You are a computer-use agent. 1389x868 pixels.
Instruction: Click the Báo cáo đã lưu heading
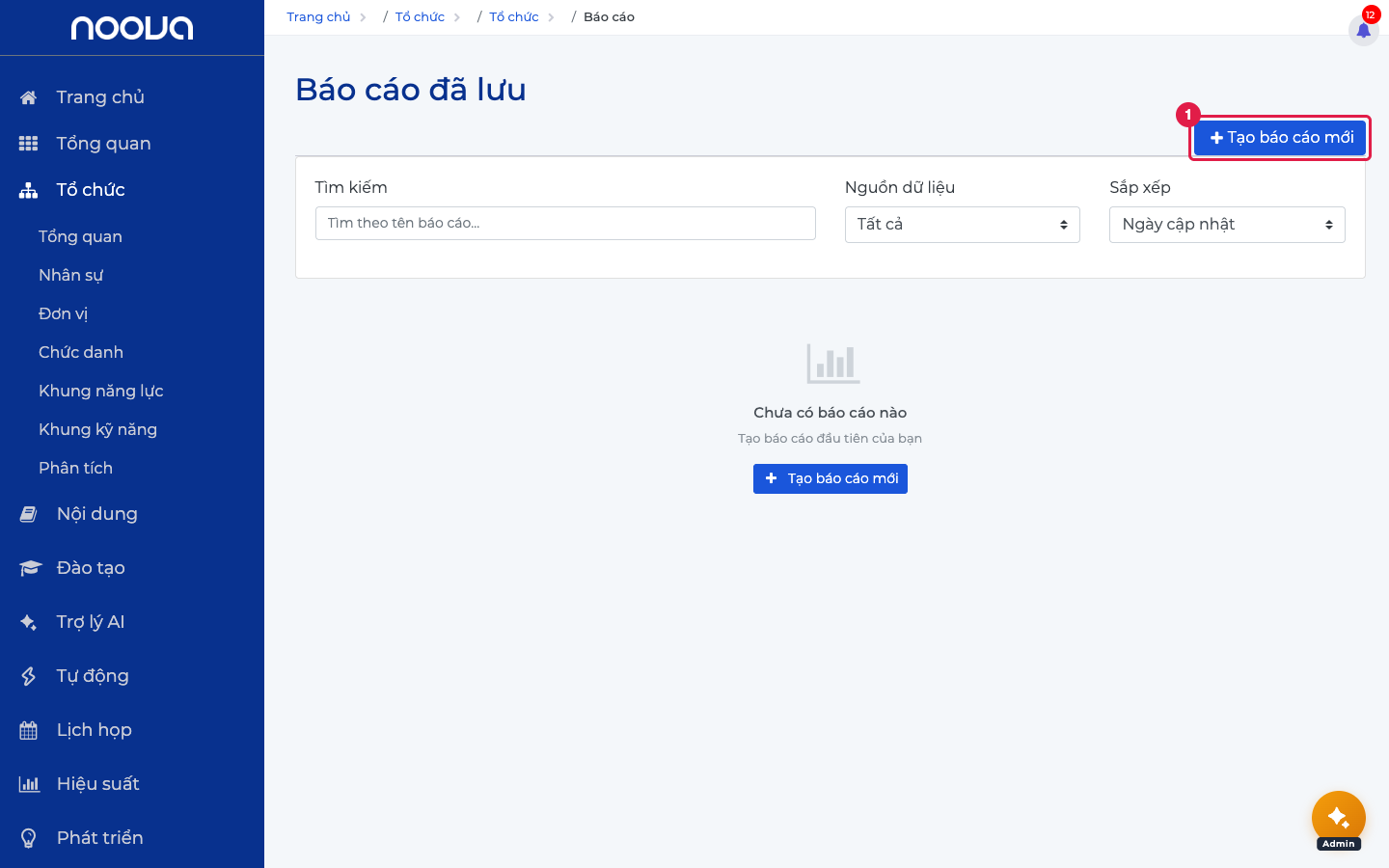tap(411, 90)
